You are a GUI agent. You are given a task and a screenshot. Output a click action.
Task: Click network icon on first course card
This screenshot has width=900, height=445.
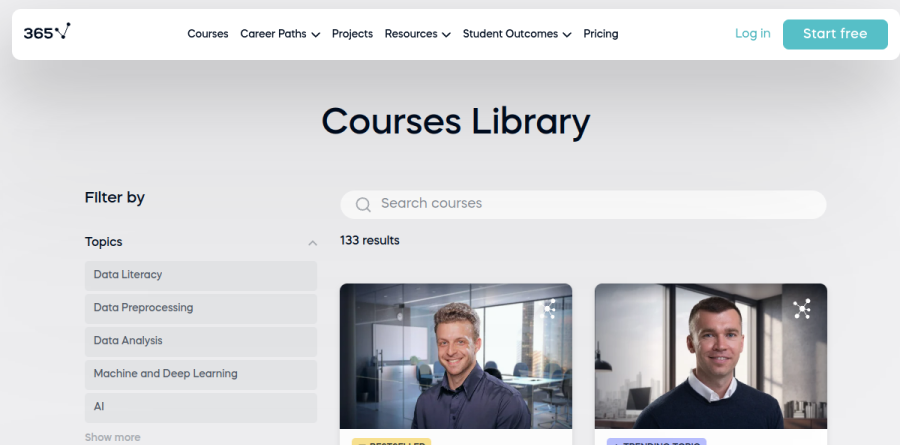(549, 309)
